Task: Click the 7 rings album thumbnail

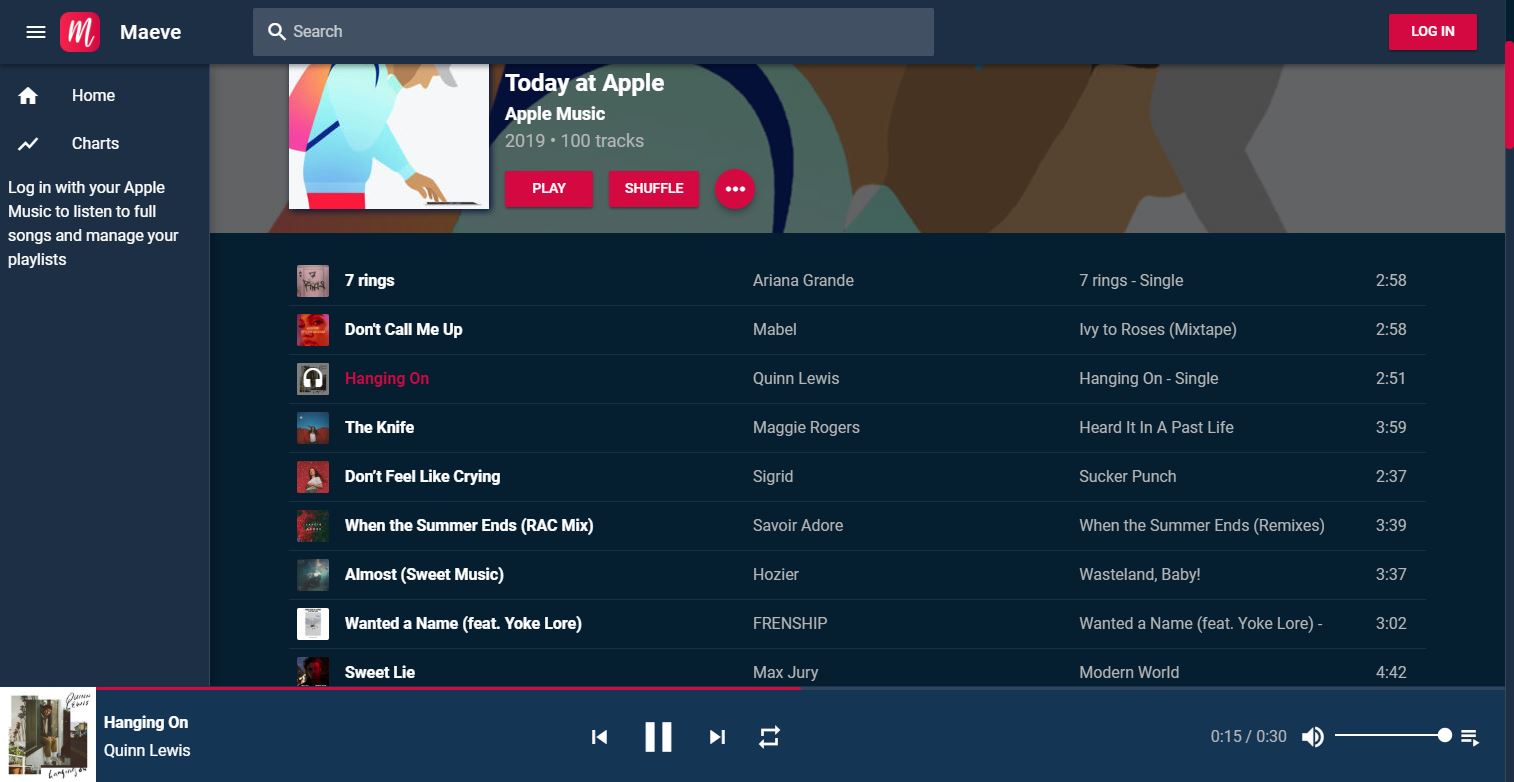Action: click(x=313, y=281)
